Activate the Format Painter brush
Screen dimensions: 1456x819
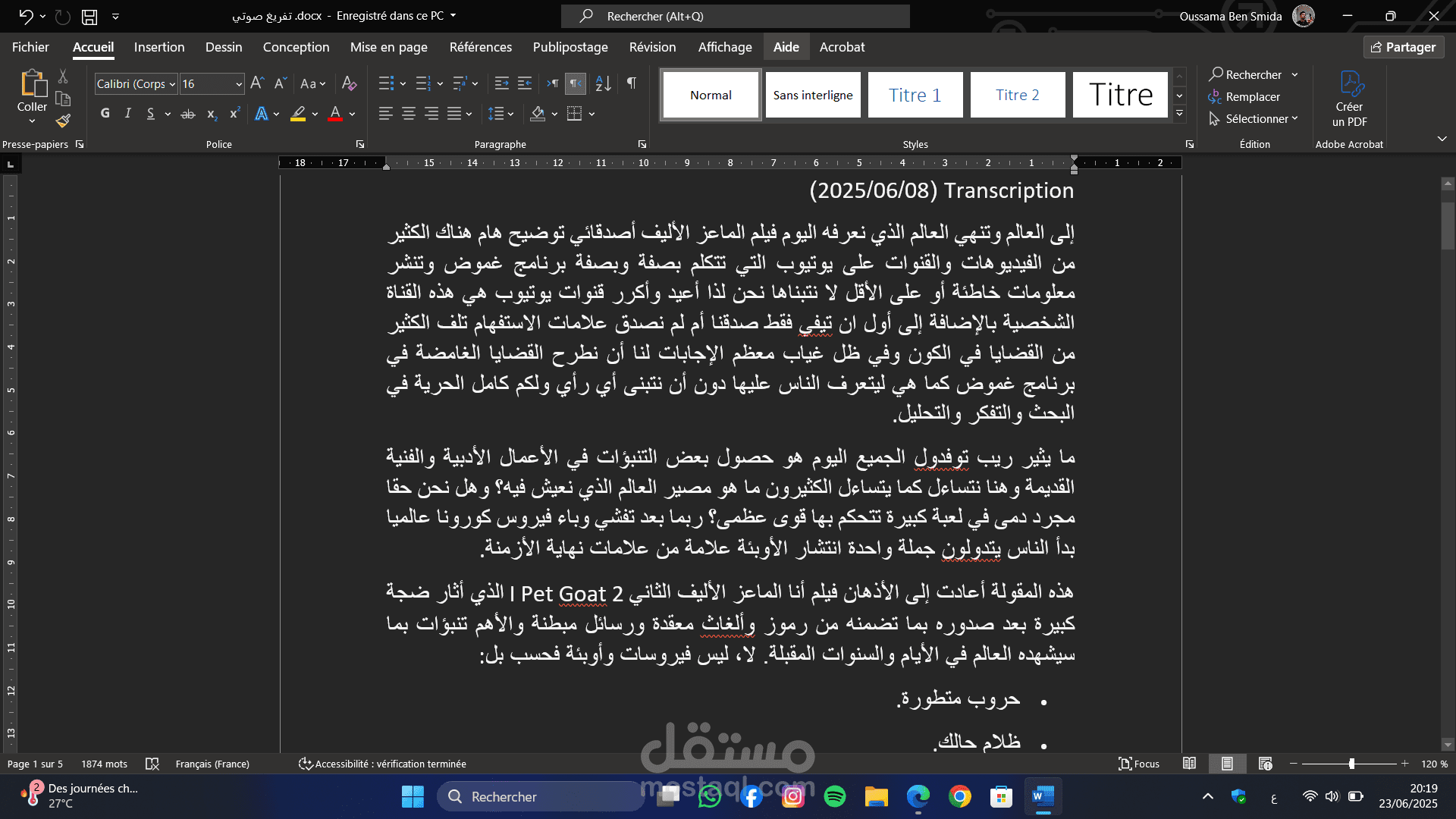pos(63,121)
